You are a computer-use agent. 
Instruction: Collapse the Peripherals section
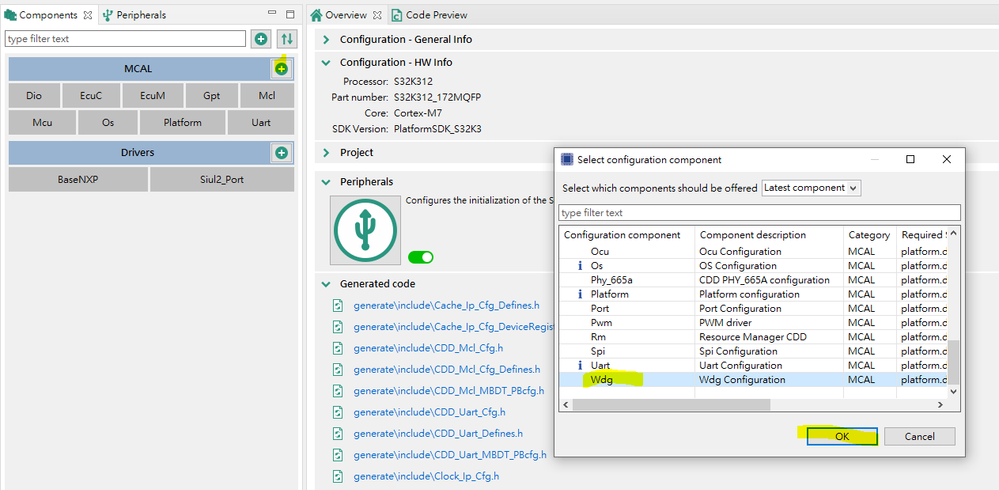click(326, 182)
